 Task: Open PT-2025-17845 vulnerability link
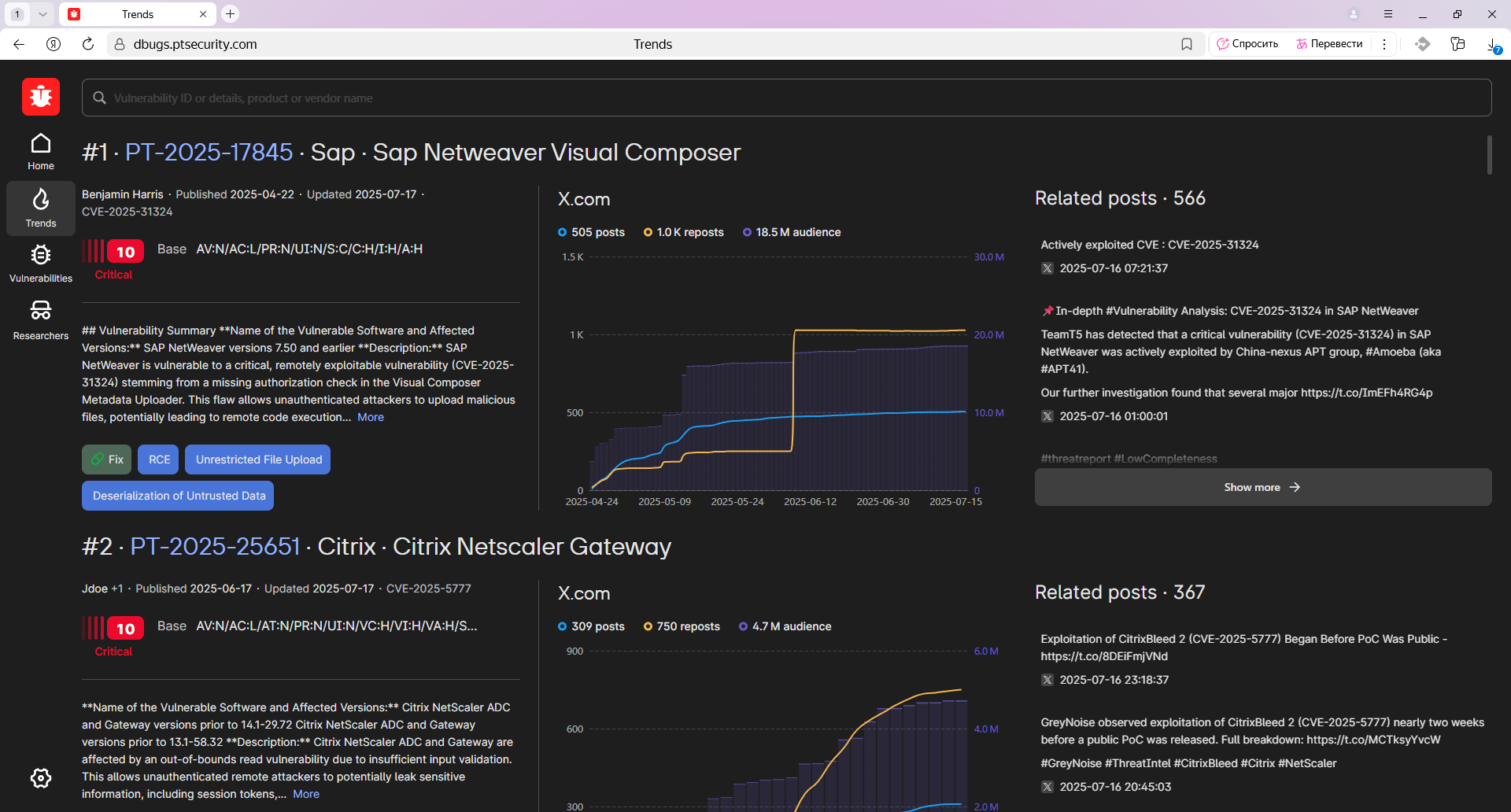click(209, 152)
